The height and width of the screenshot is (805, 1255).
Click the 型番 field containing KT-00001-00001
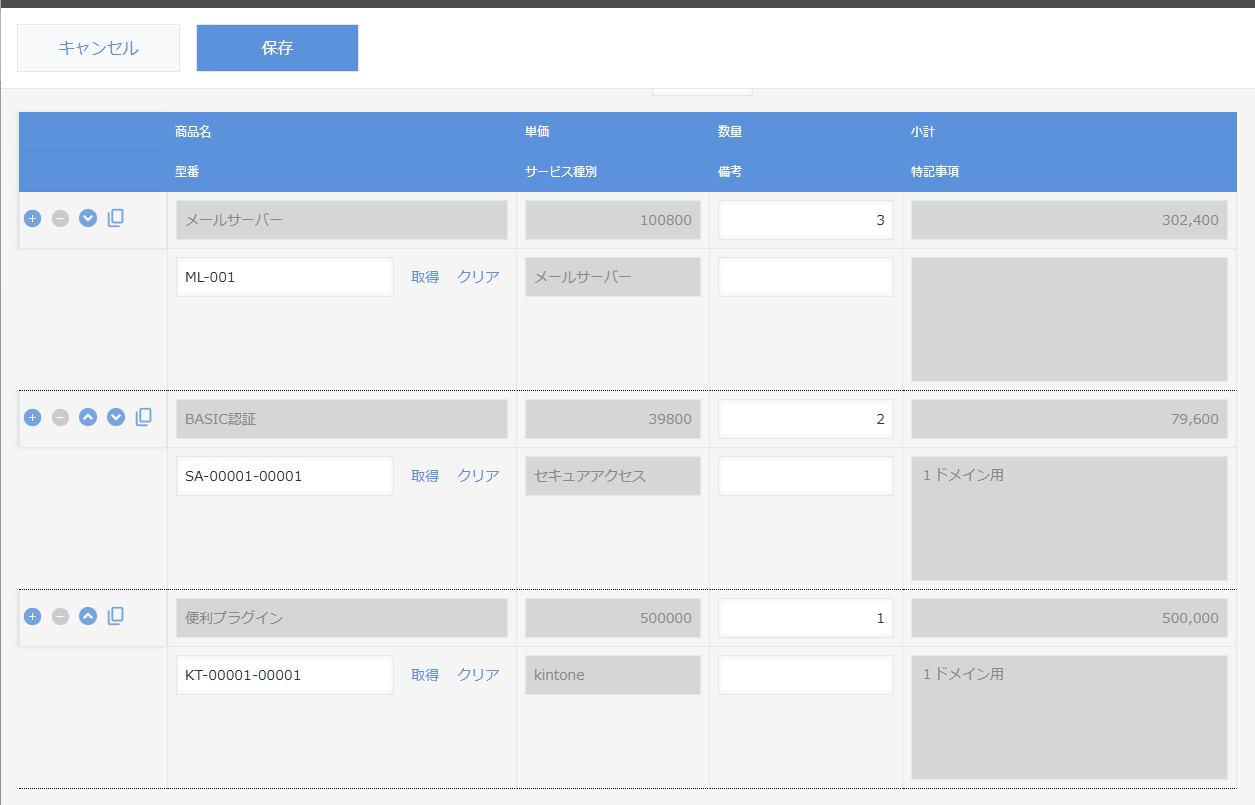(284, 675)
